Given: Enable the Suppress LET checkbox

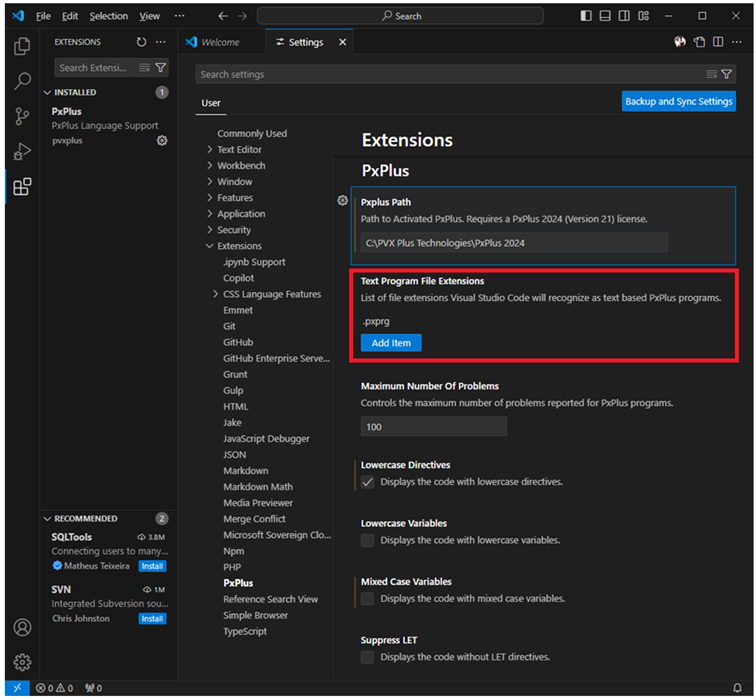Looking at the screenshot, I should 368,657.
